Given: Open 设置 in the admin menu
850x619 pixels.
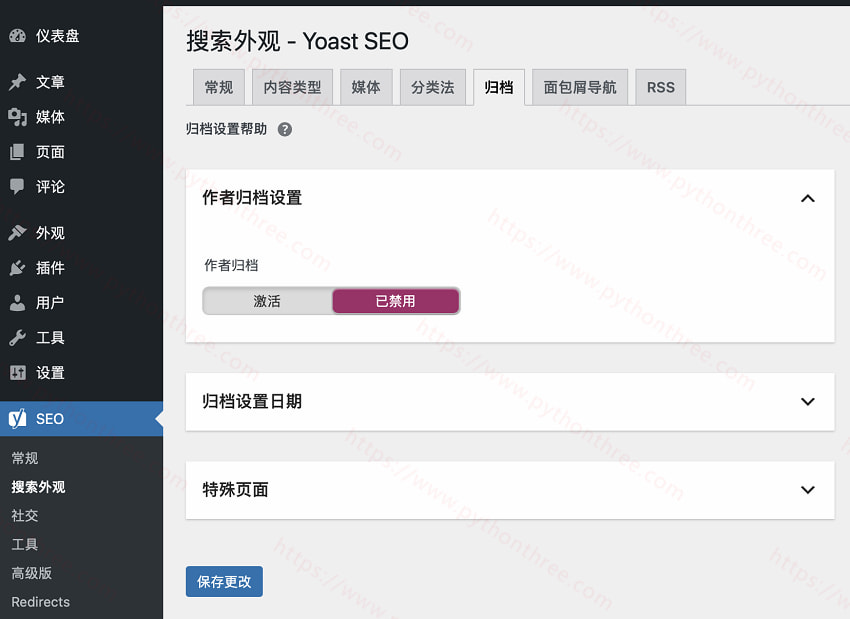Looking at the screenshot, I should (50, 372).
